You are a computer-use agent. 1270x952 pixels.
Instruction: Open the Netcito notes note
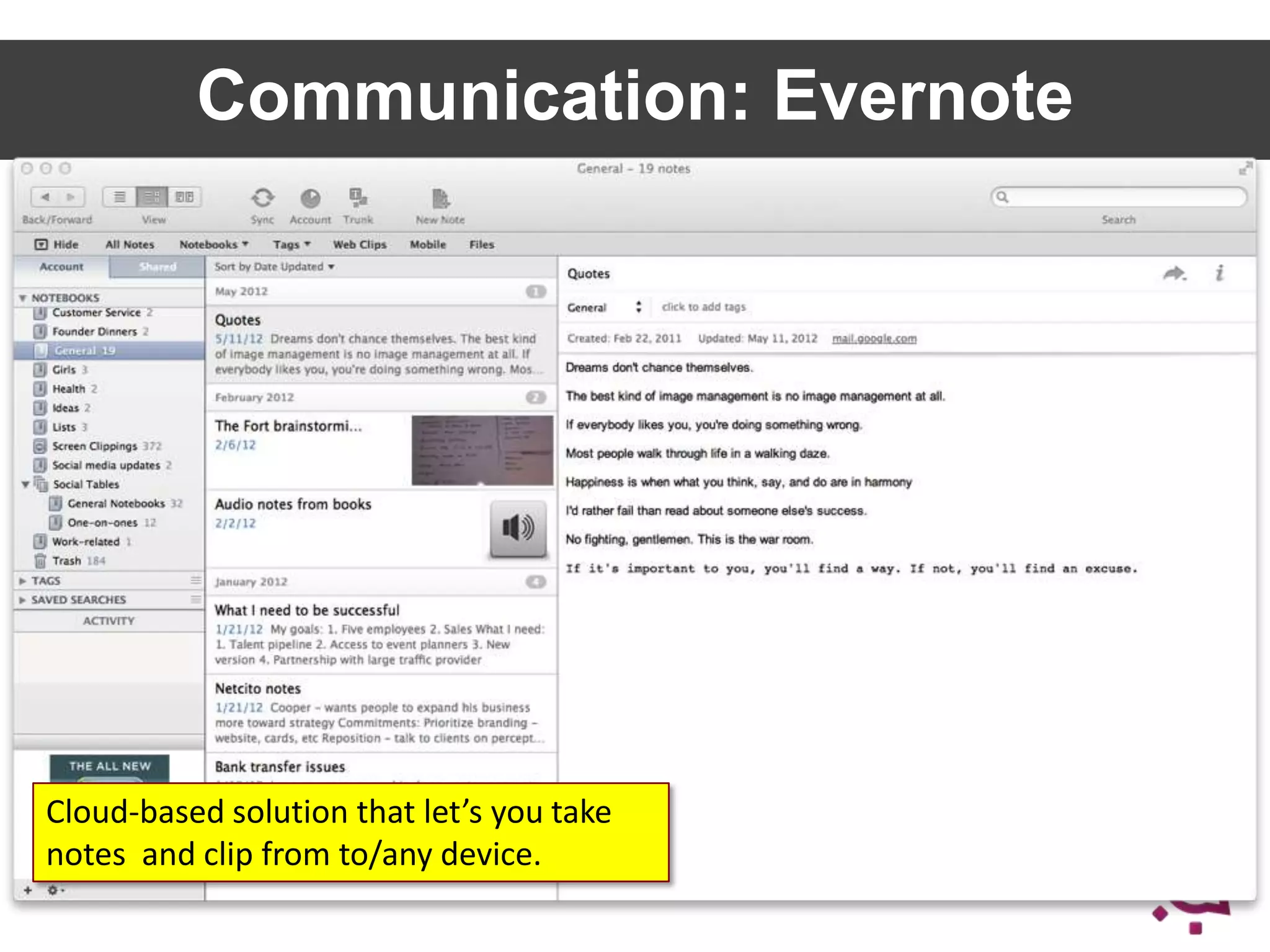pyautogui.click(x=381, y=713)
